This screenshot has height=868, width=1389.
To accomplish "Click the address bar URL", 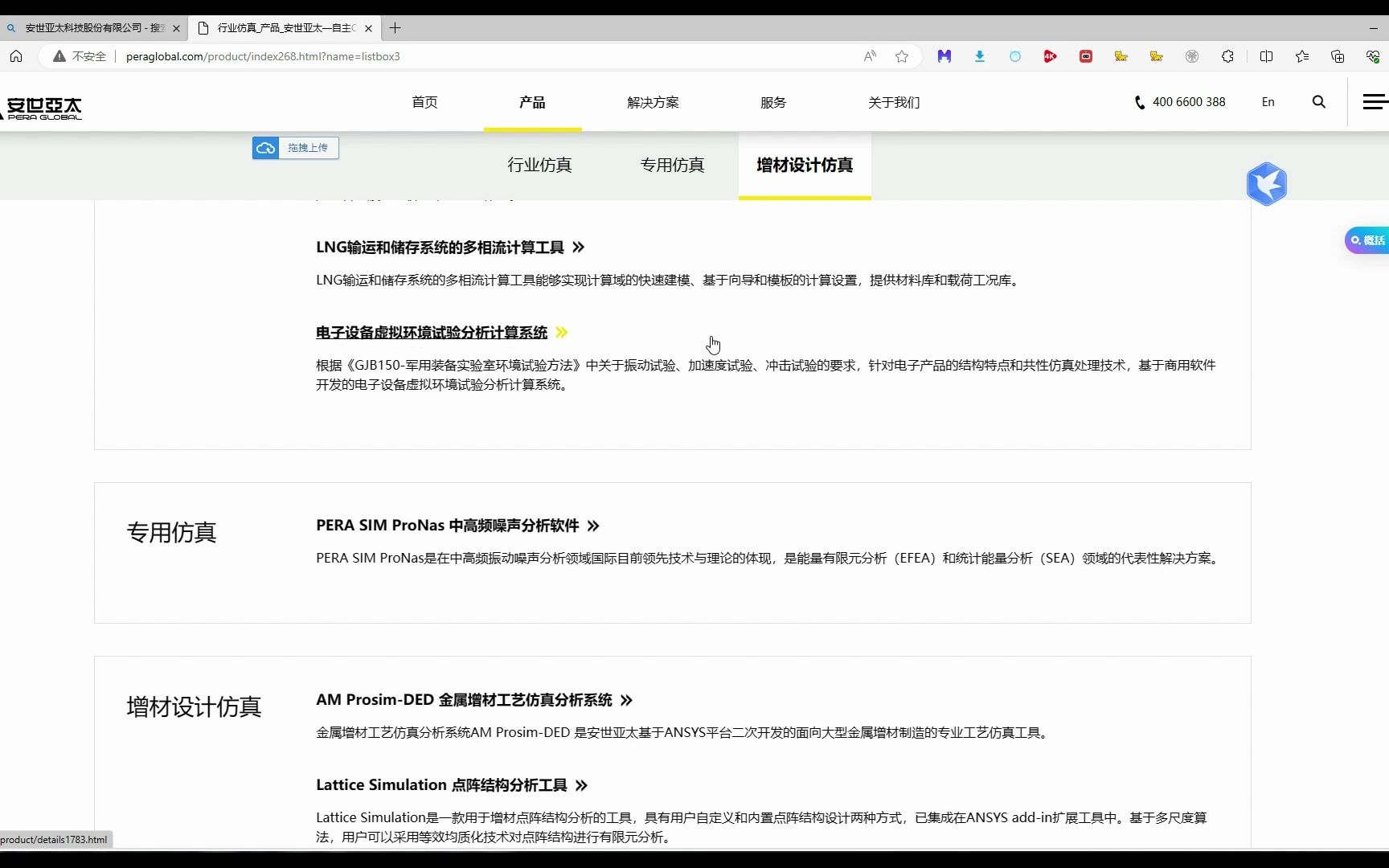I will (263, 56).
